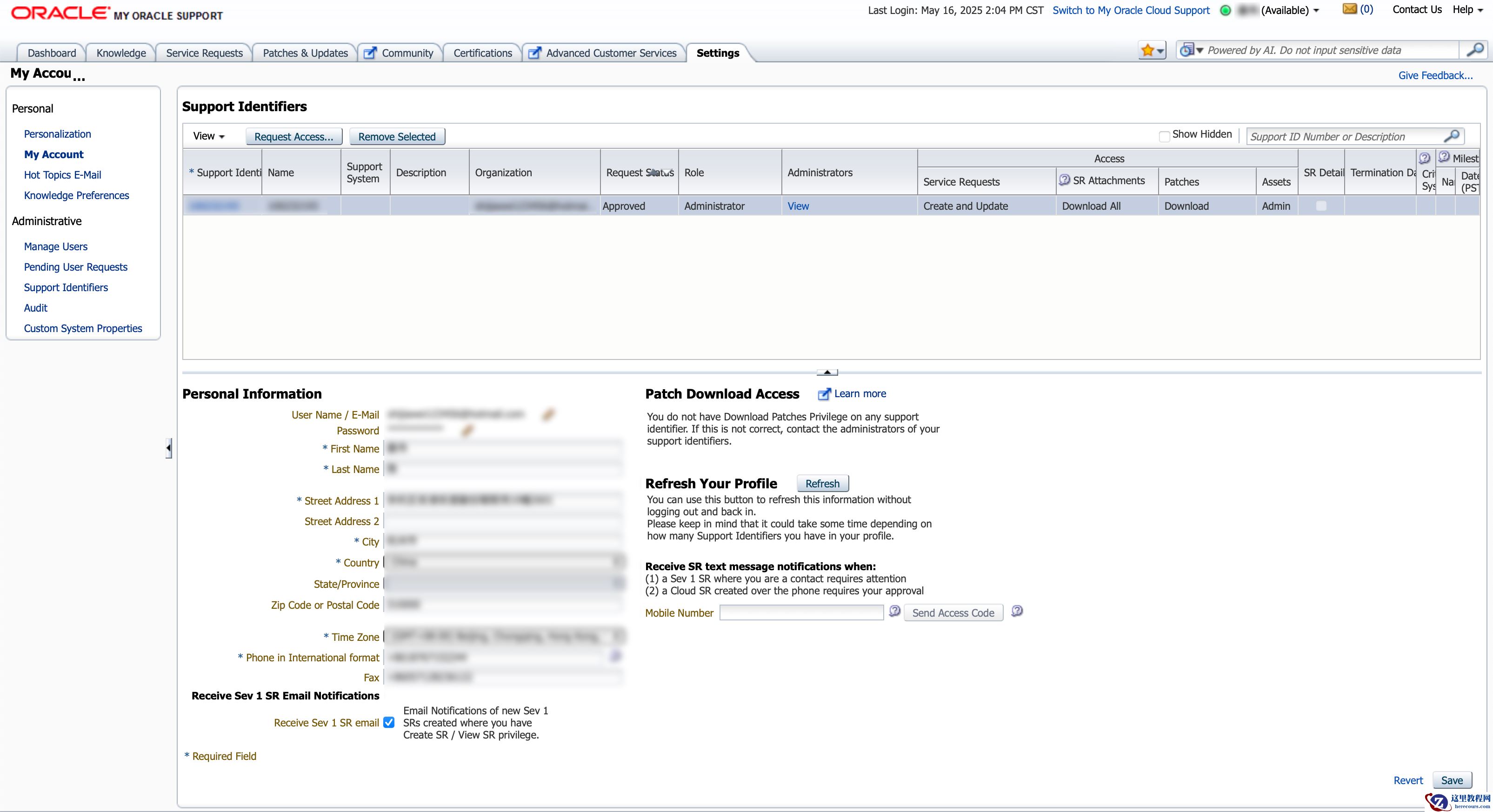1493x812 pixels.
Task: Click the magnifier icon in global search
Action: [x=1474, y=50]
